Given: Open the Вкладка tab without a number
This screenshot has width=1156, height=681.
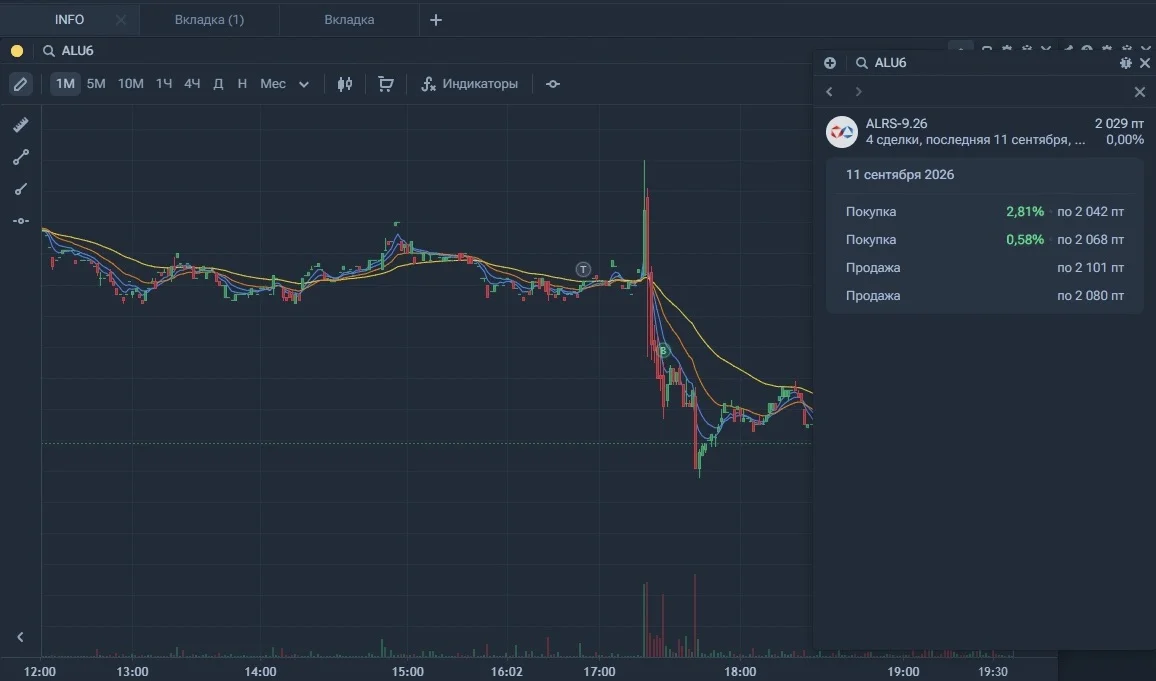Looking at the screenshot, I should tap(349, 20).
